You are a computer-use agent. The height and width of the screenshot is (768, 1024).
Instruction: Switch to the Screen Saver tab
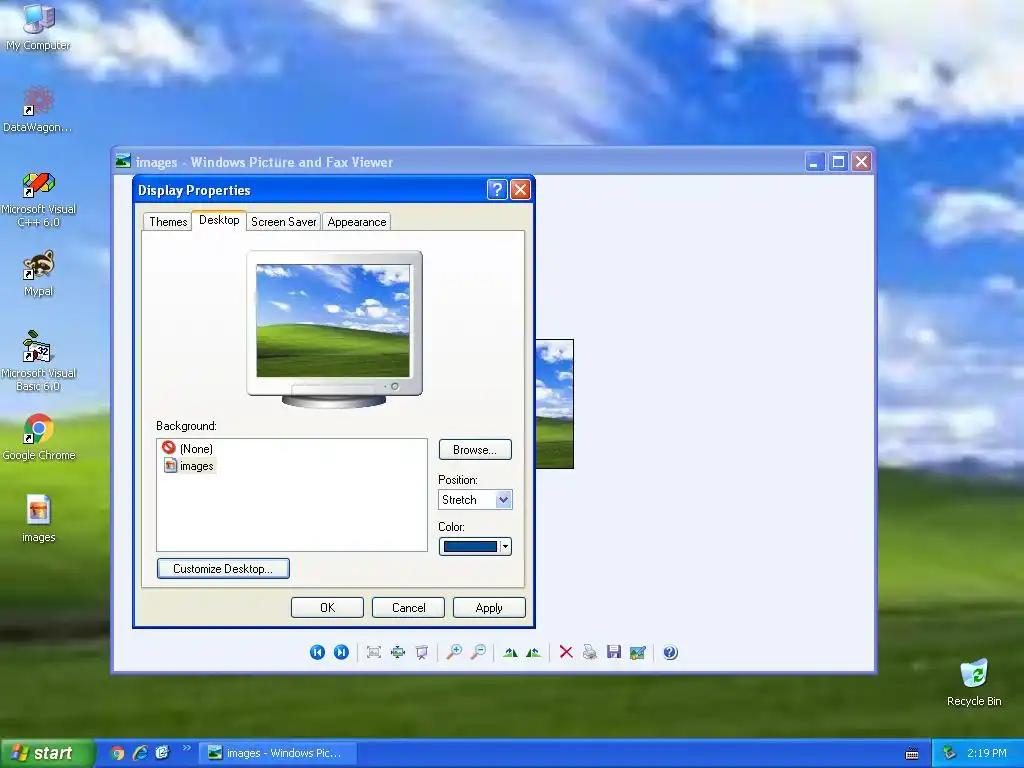(283, 221)
